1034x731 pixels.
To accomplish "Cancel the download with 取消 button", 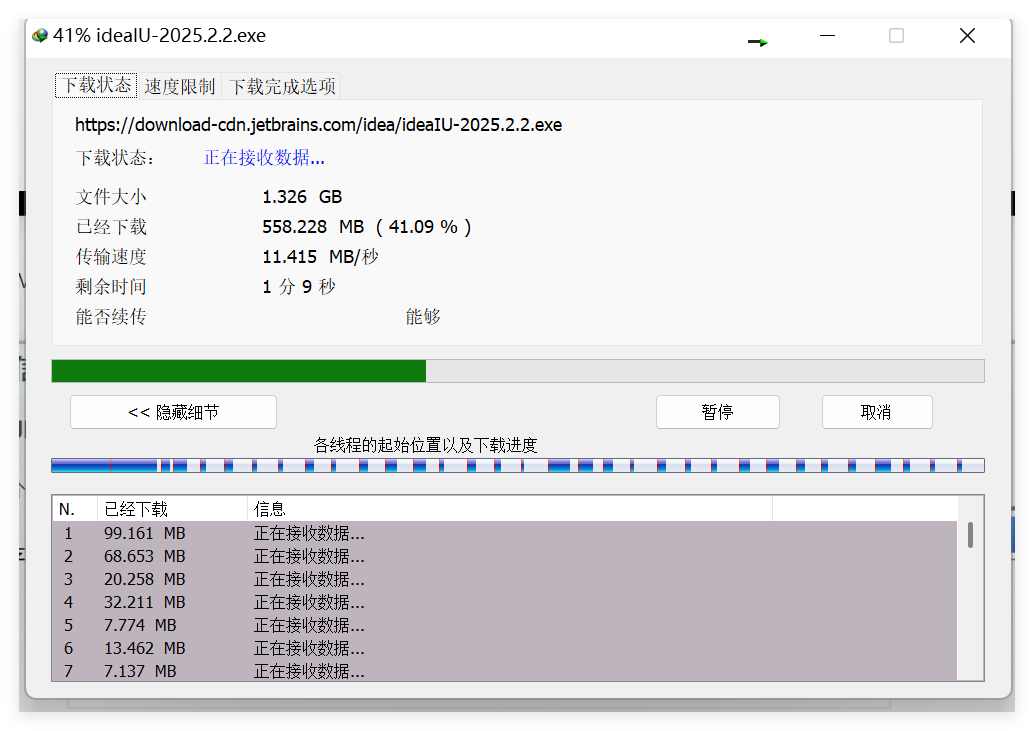I will [877, 412].
